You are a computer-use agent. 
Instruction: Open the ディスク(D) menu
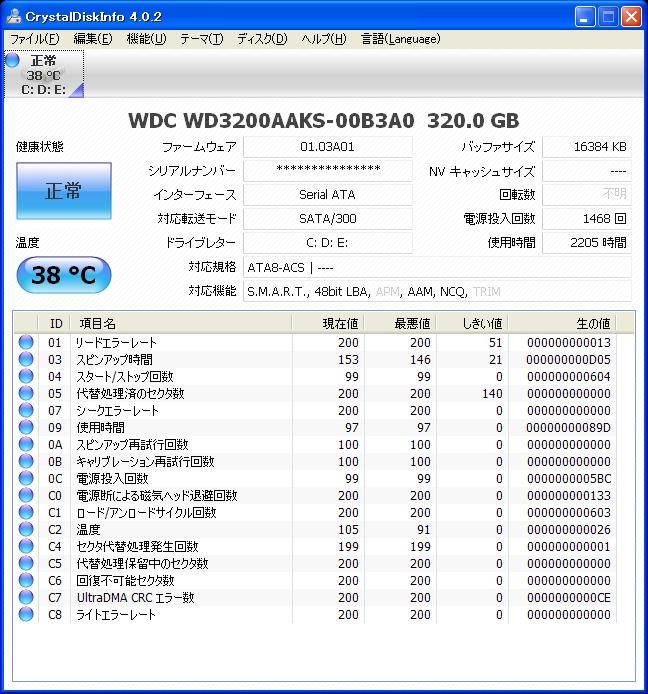click(262, 39)
